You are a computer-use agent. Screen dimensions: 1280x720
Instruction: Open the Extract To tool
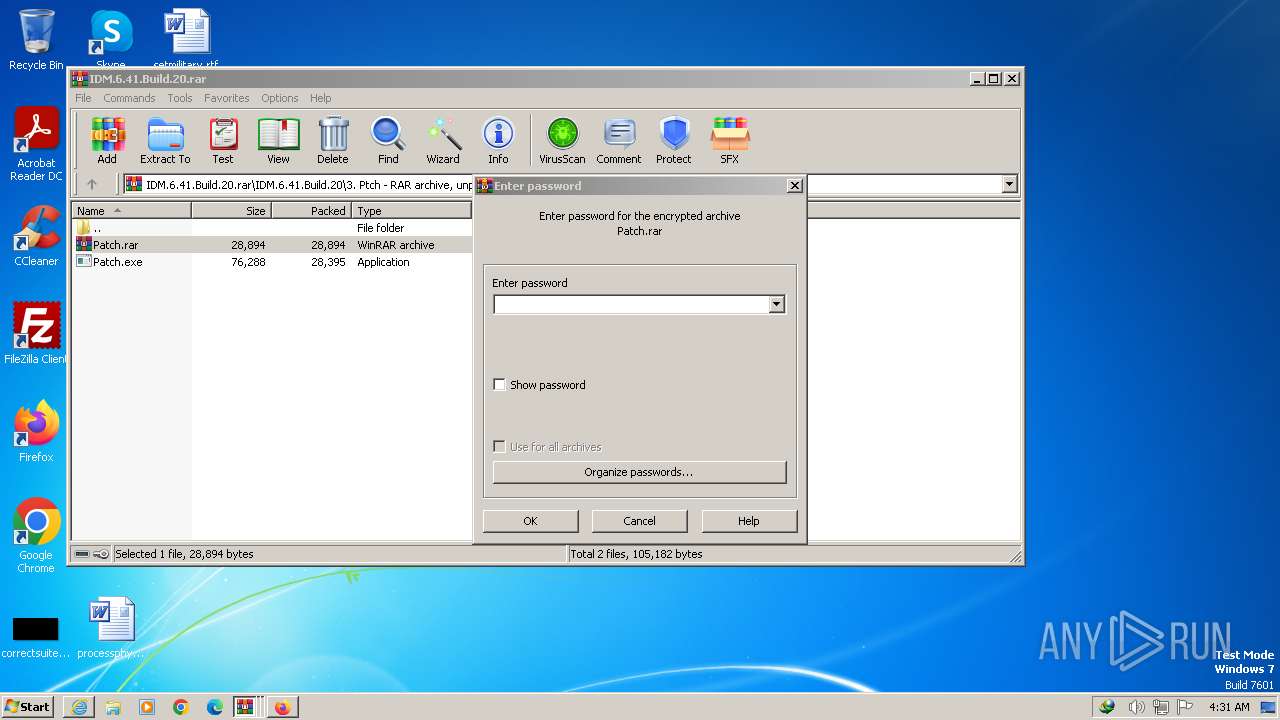165,140
